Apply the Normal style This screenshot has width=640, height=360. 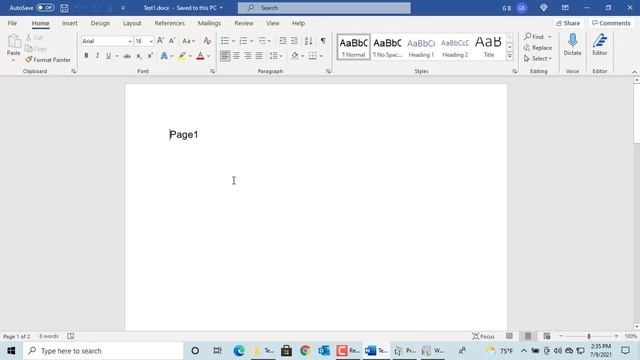click(353, 47)
